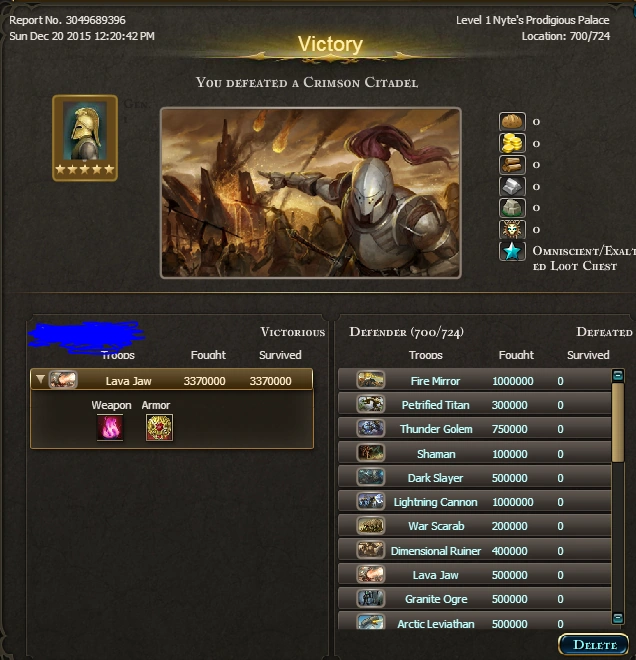The height and width of the screenshot is (660, 636).
Task: Click the defender list scrollbar thumb
Action: (617, 422)
